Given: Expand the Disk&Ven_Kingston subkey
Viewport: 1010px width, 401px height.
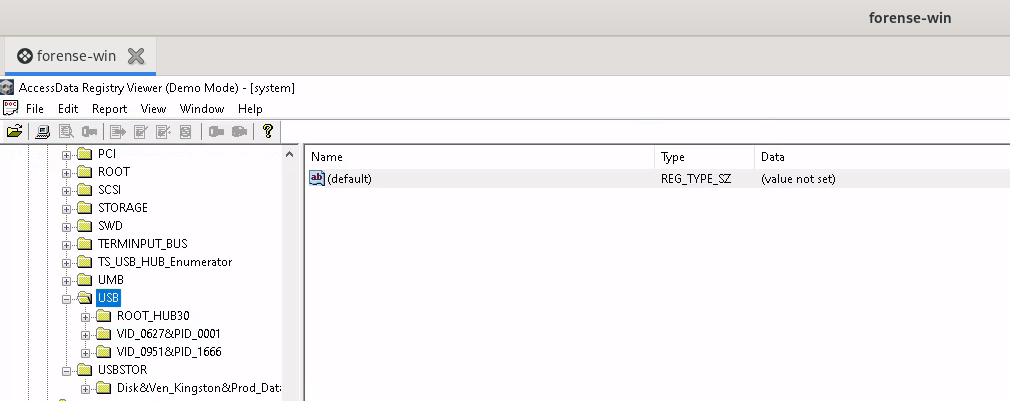Looking at the screenshot, I should click(85, 389).
